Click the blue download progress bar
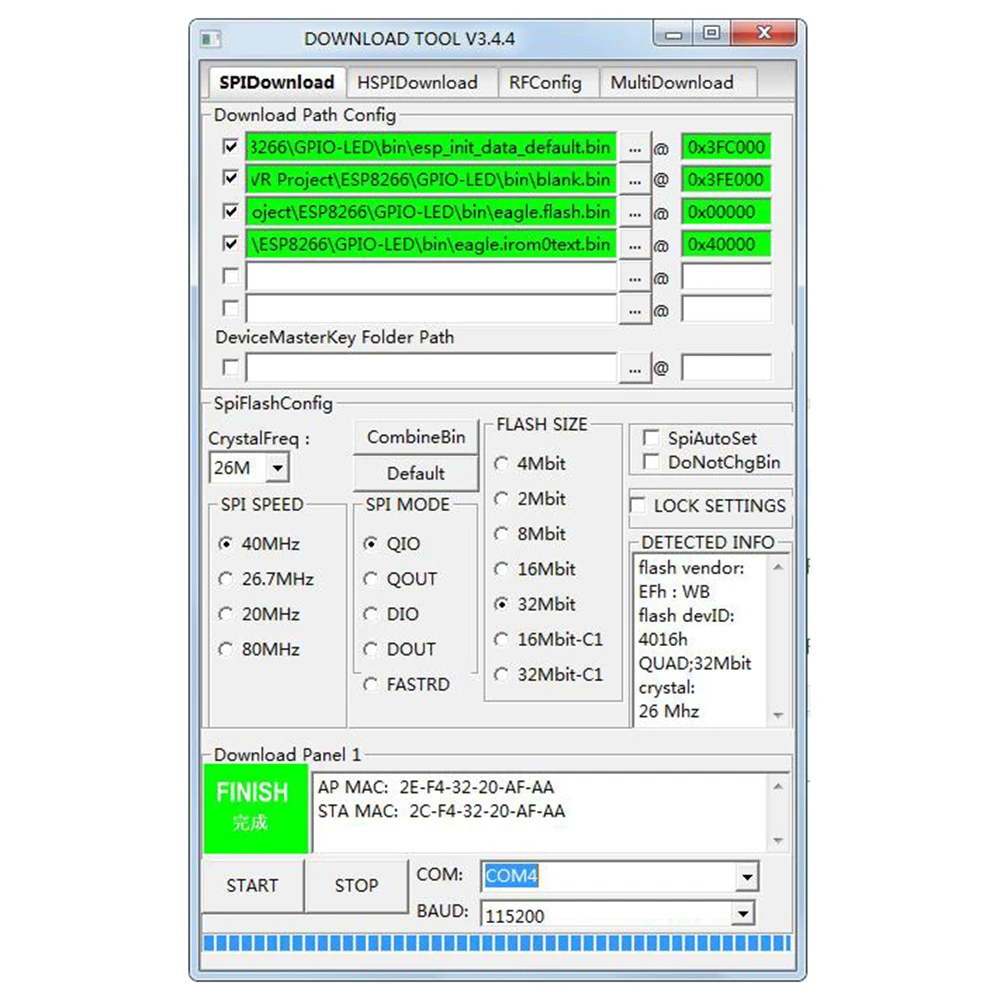This screenshot has height=1000, width=1000. [496, 943]
